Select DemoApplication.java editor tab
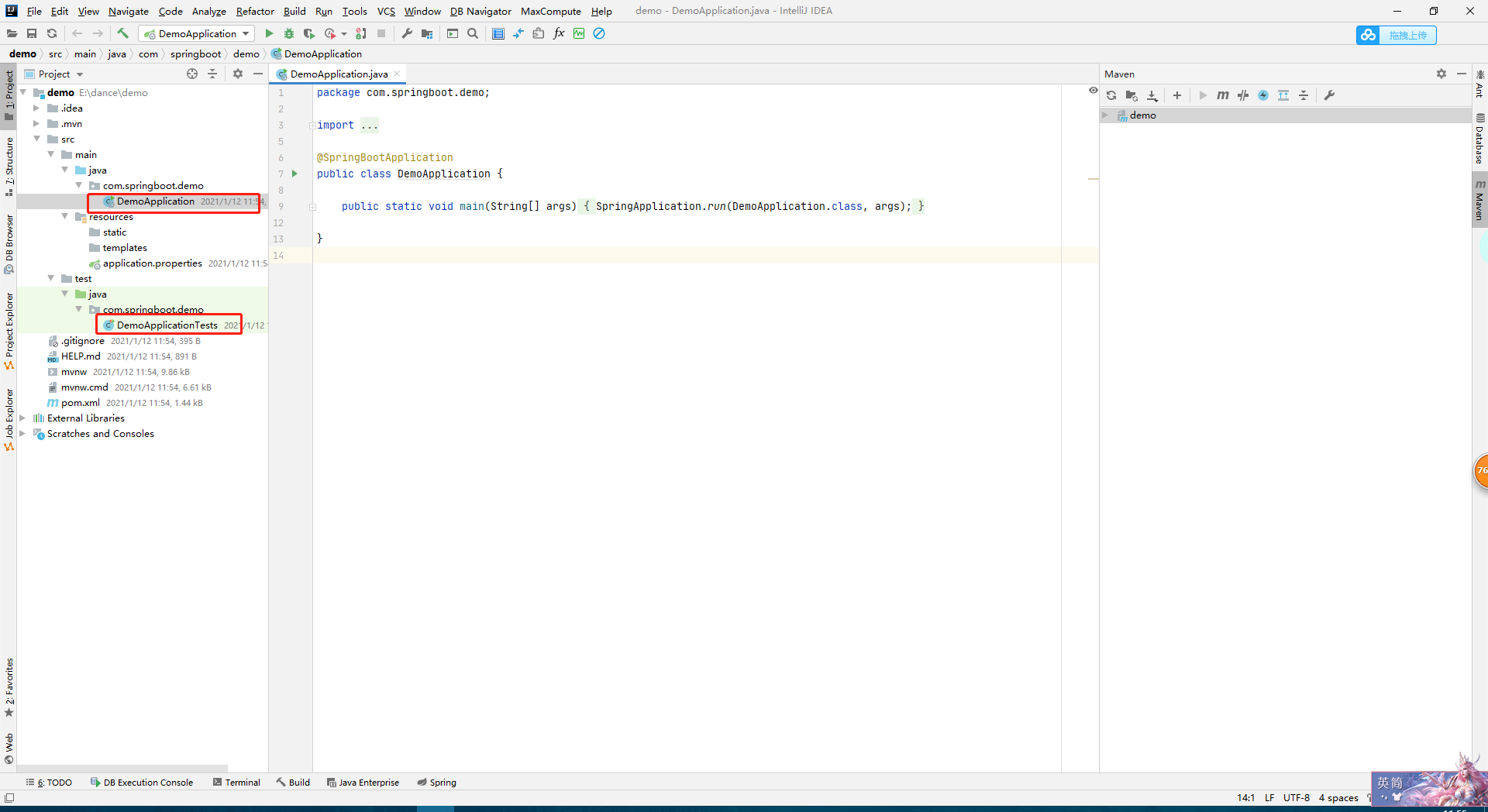The width and height of the screenshot is (1488, 812). 339,74
